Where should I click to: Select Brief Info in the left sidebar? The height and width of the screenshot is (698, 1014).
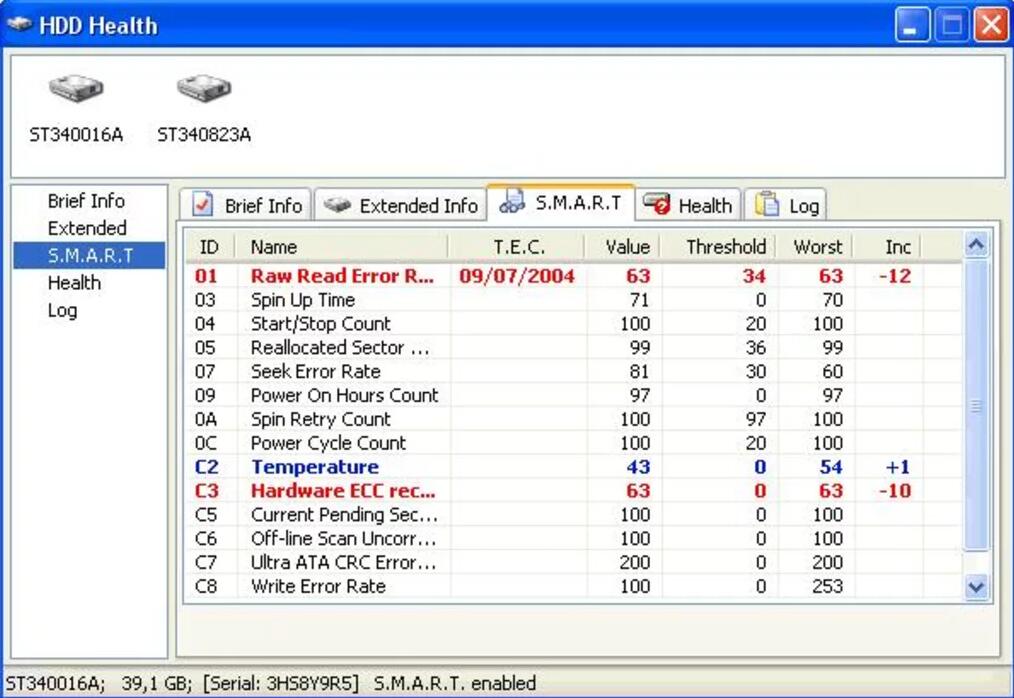86,201
